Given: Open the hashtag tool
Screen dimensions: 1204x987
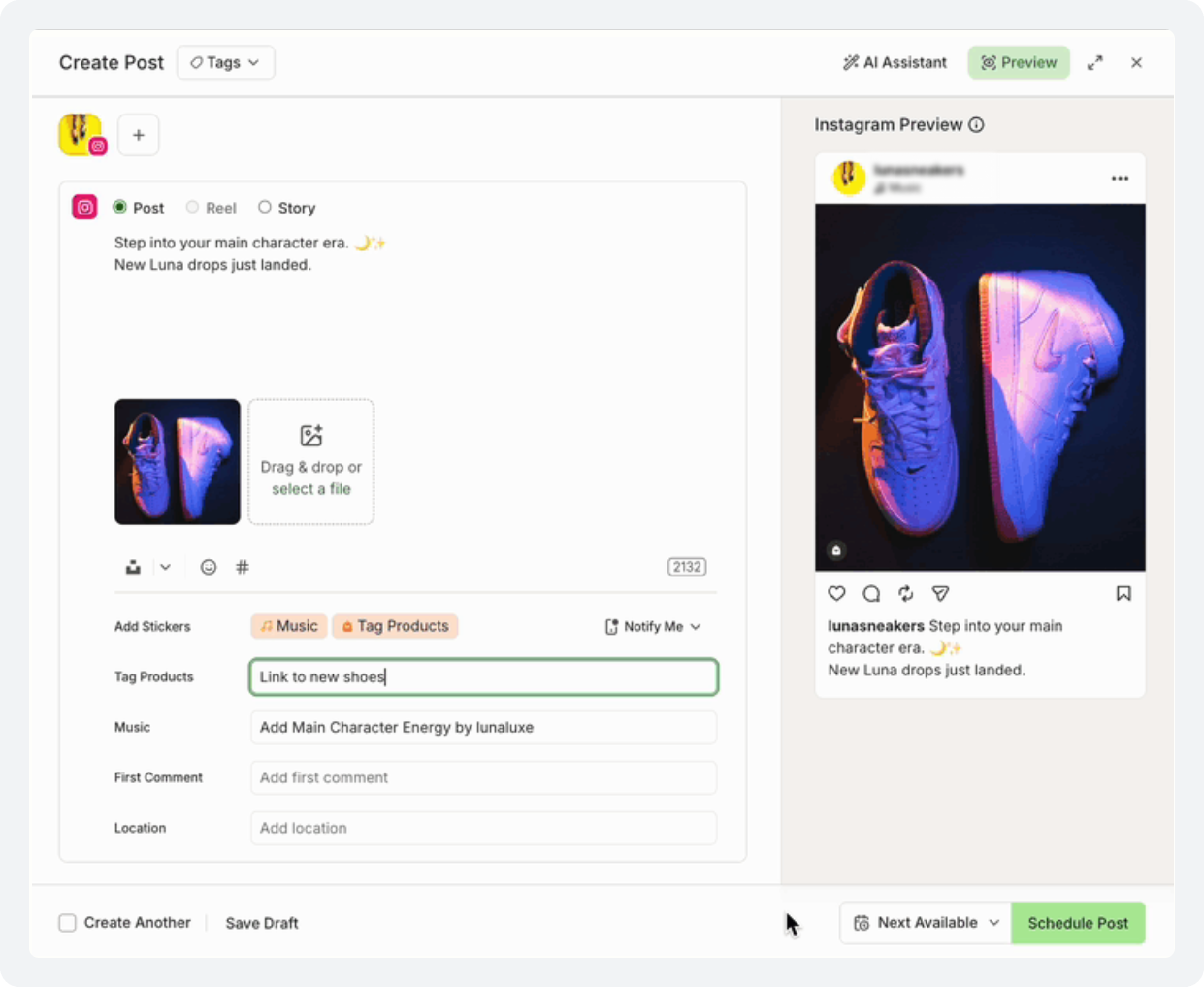Looking at the screenshot, I should coord(243,567).
